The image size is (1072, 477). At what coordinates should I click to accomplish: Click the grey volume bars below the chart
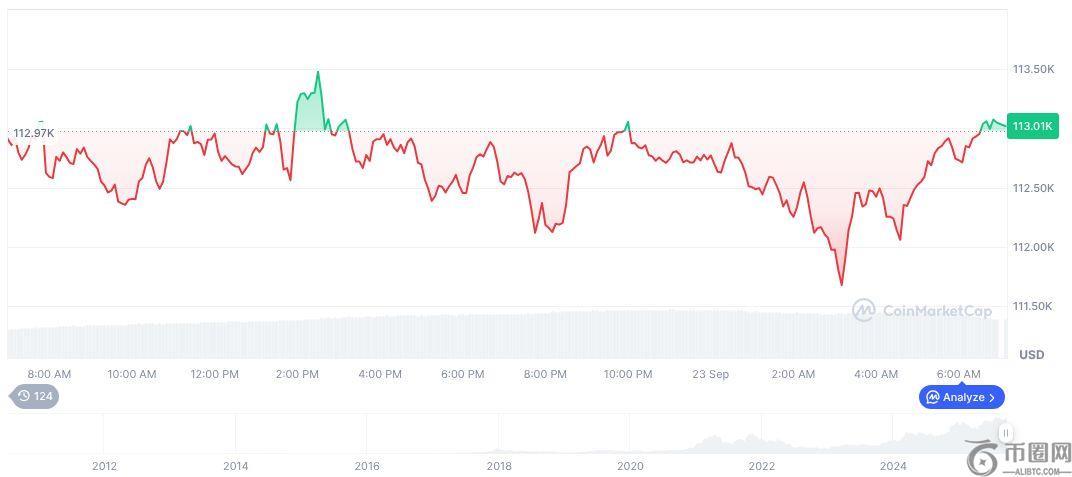pyautogui.click(x=500, y=335)
